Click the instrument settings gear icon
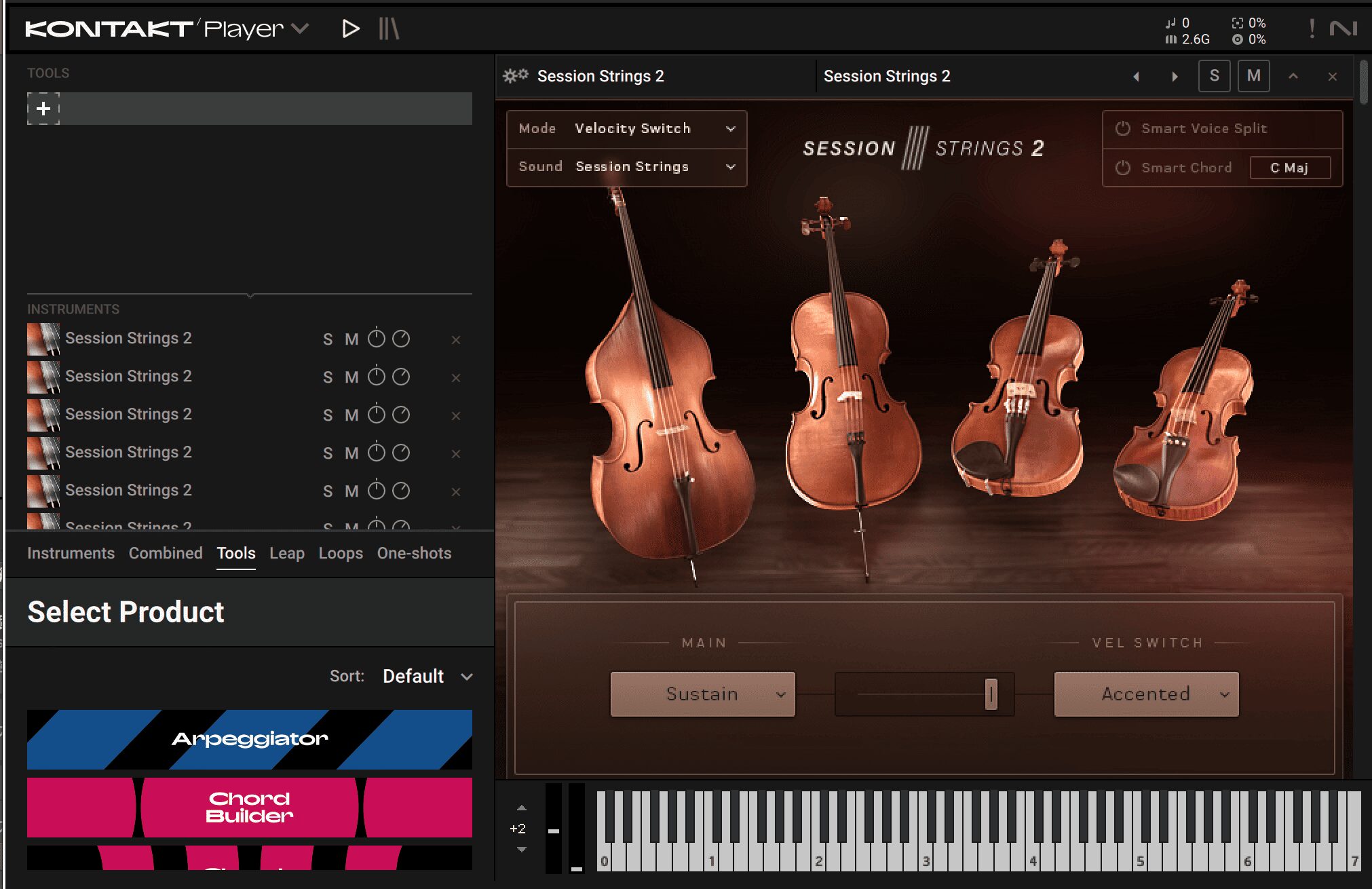Image resolution: width=1372 pixels, height=889 pixels. coord(516,76)
